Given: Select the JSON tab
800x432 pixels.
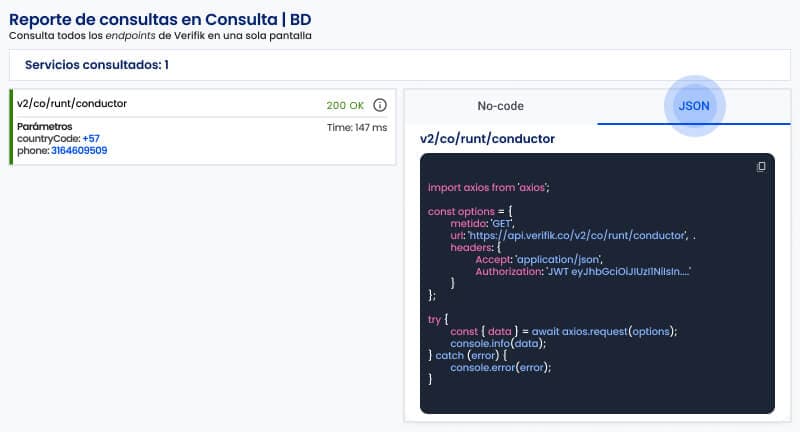Looking at the screenshot, I should (x=694, y=106).
